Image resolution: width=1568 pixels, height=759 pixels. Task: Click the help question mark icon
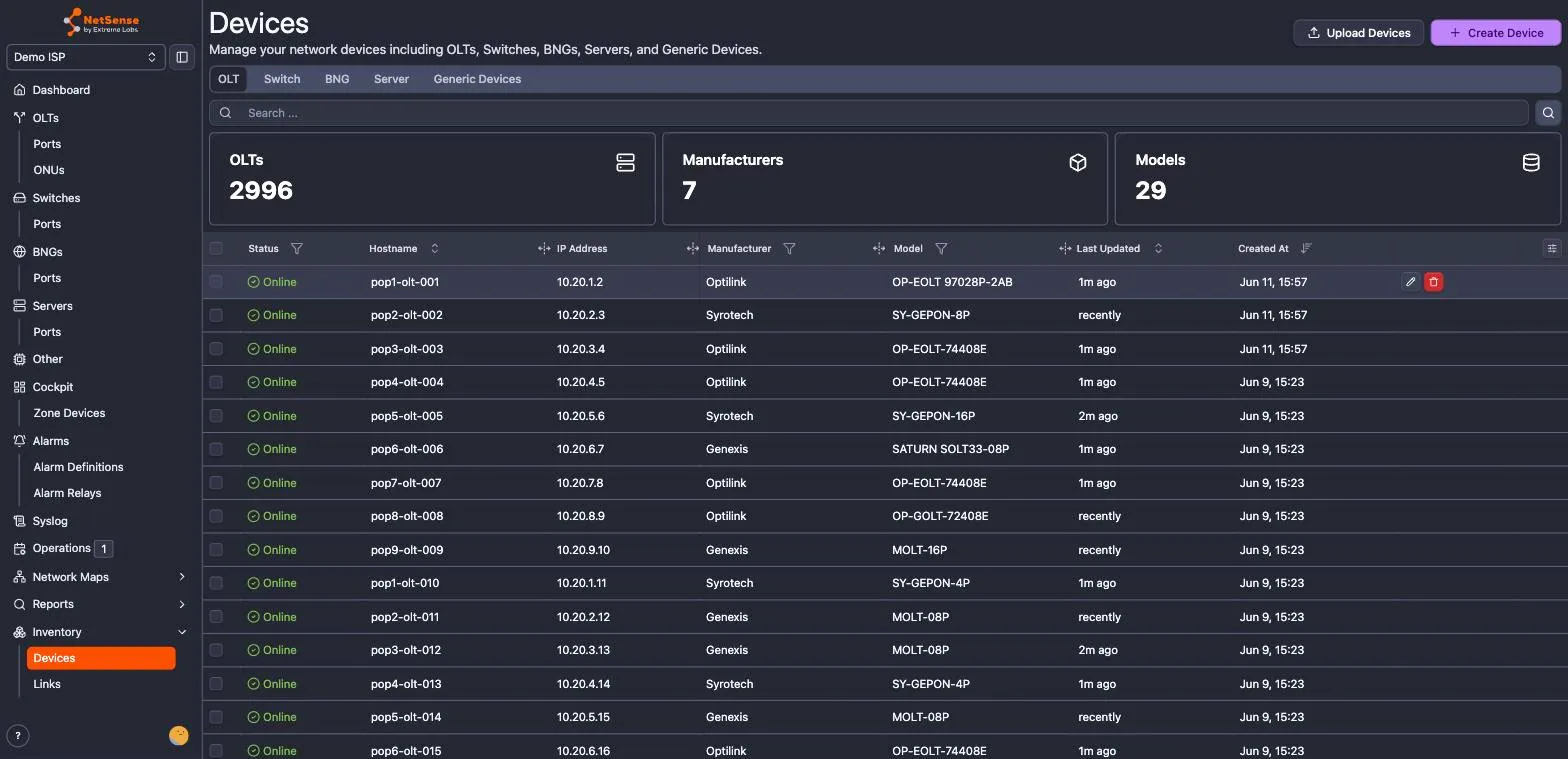(x=18, y=736)
